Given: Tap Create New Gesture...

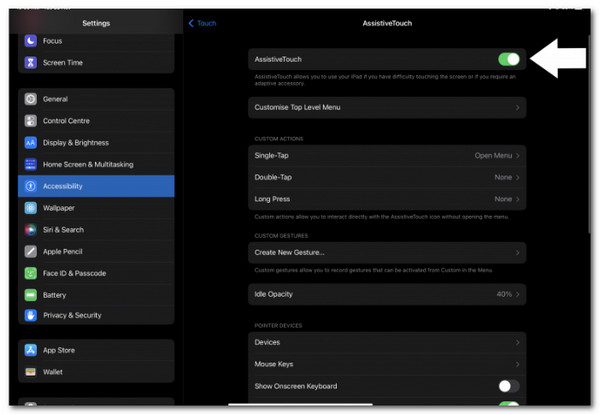Looking at the screenshot, I should [387, 253].
